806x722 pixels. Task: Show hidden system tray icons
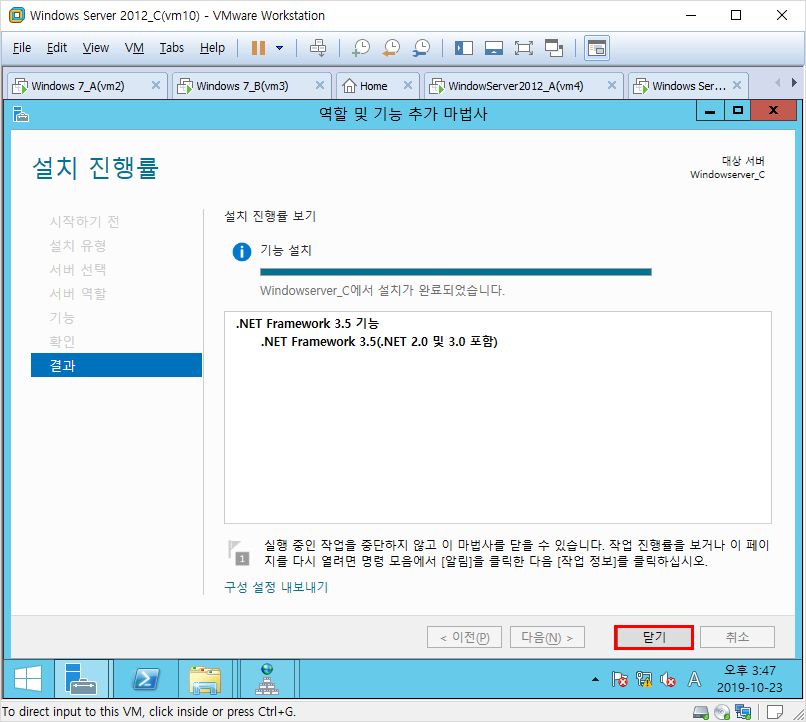[595, 679]
